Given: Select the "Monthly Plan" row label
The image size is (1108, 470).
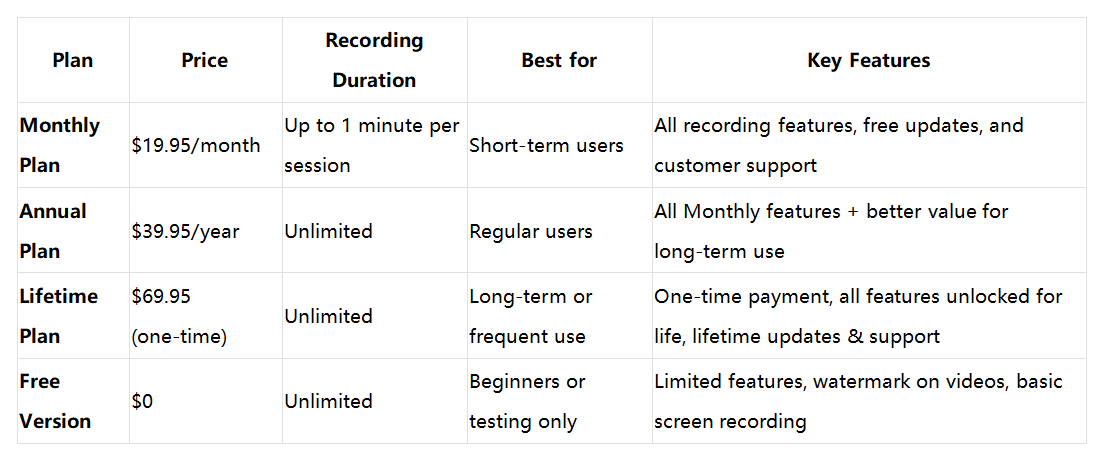Looking at the screenshot, I should click(59, 145).
